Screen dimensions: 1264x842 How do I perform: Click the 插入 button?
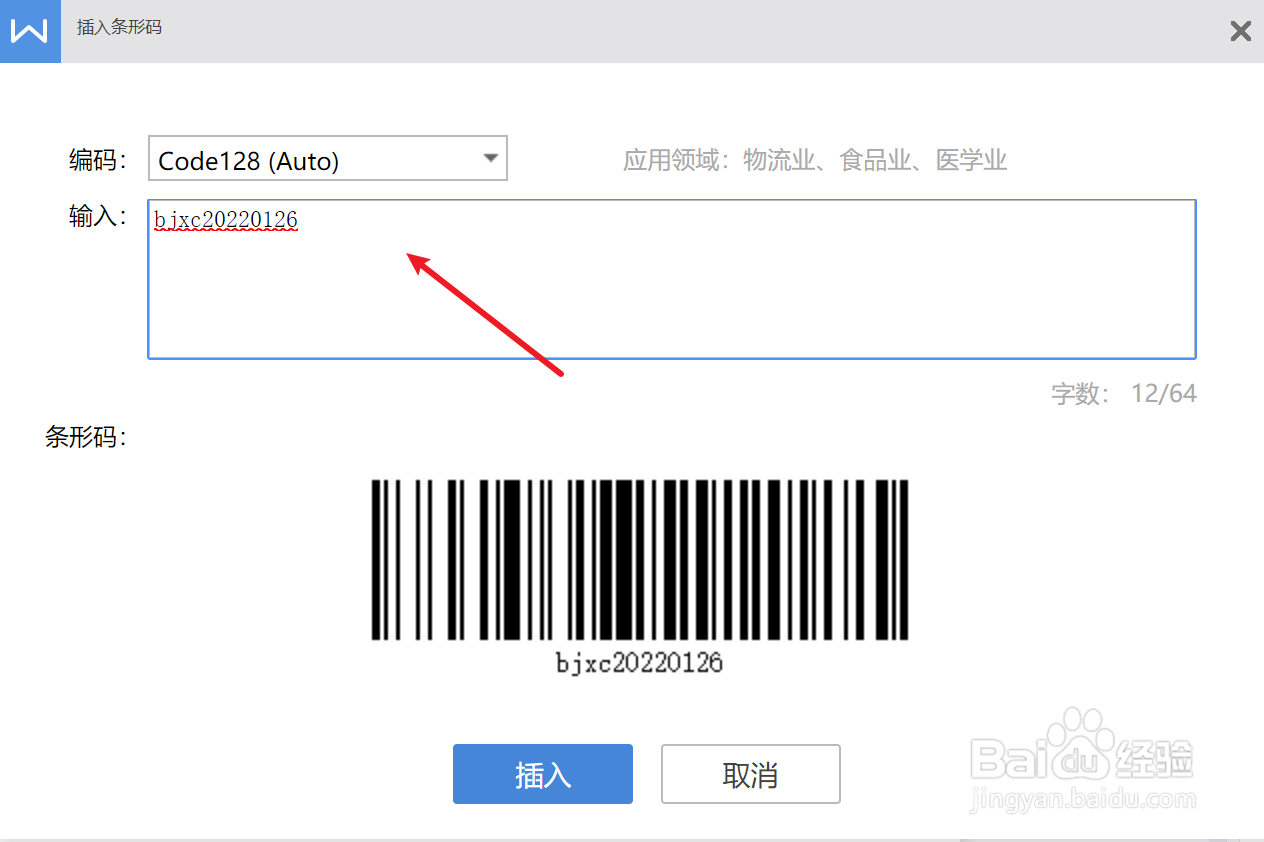(x=543, y=774)
